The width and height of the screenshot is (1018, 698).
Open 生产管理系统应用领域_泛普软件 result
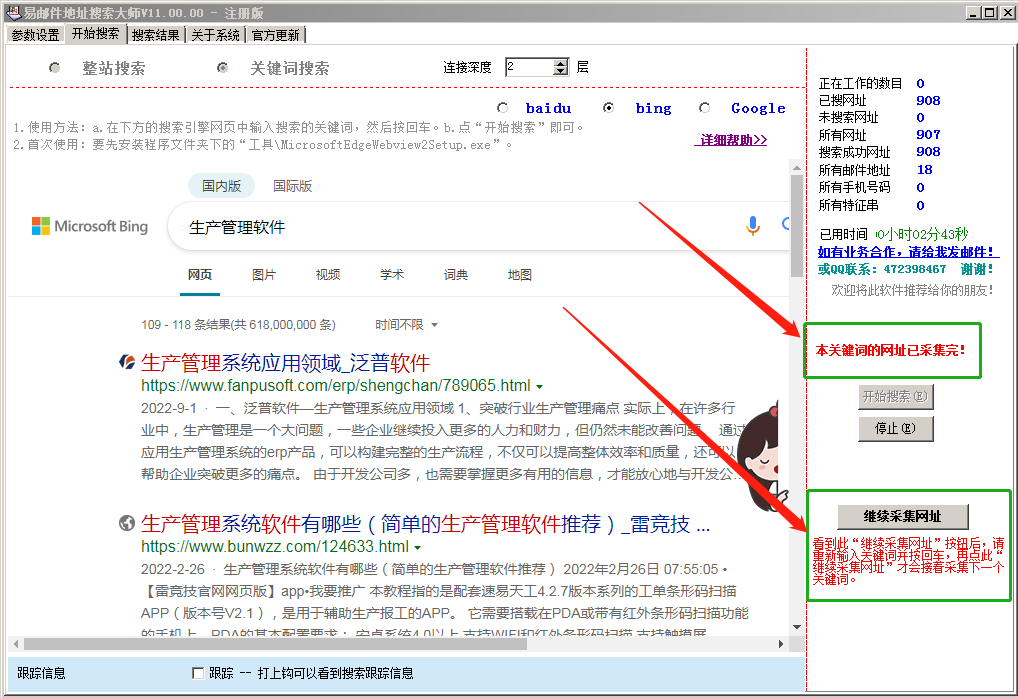285,363
